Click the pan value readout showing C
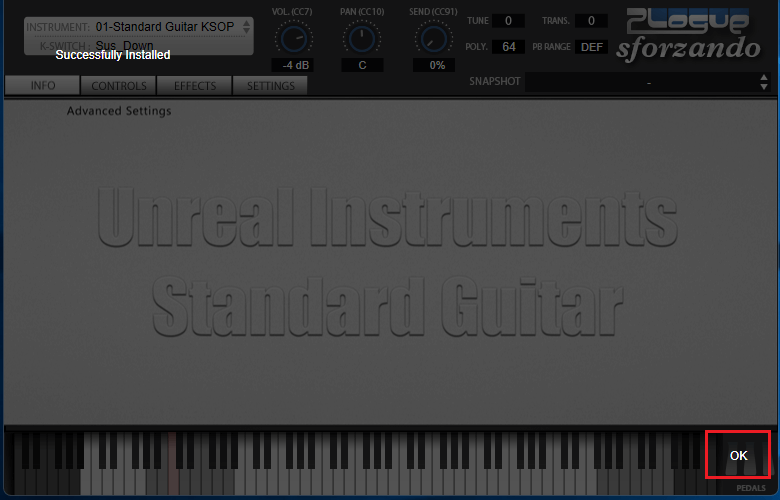This screenshot has width=780, height=500. pyautogui.click(x=362, y=65)
